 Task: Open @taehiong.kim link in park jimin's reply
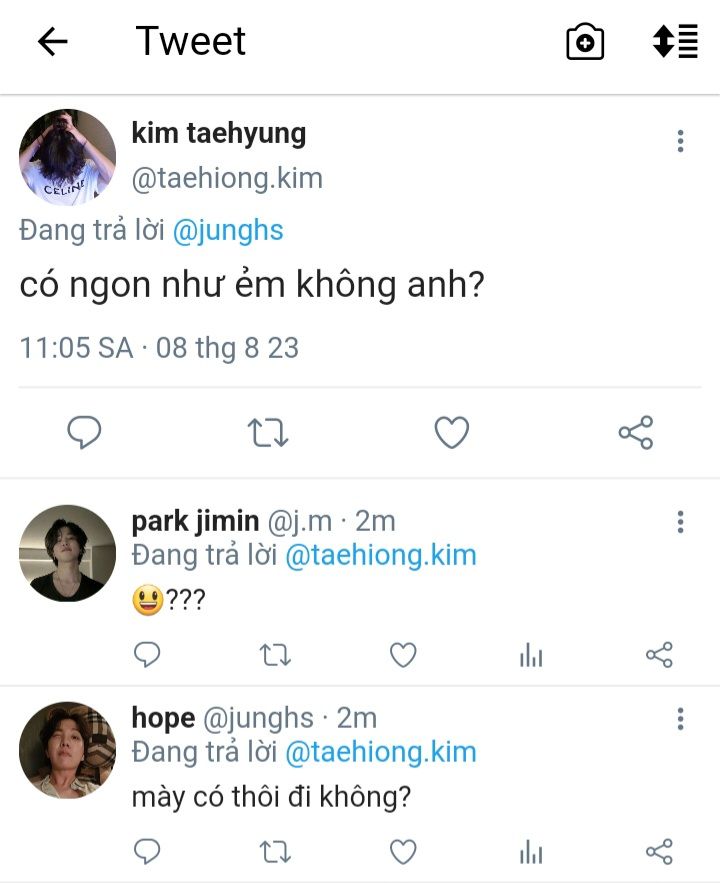(380, 555)
